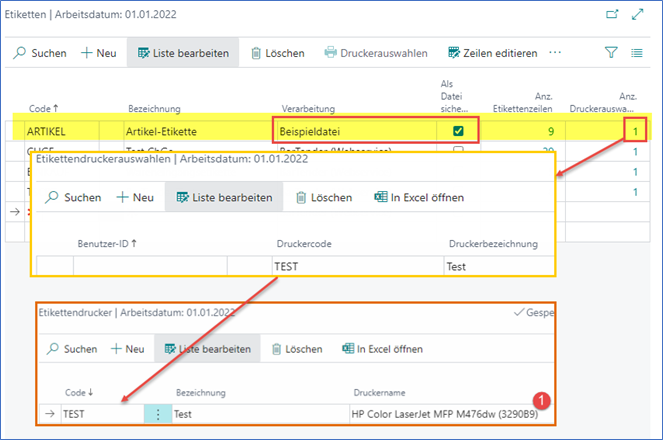Screen dimensions: 663x440
Task: Select Liste bearbeiten in Etiketten toolbar
Action: (182, 52)
